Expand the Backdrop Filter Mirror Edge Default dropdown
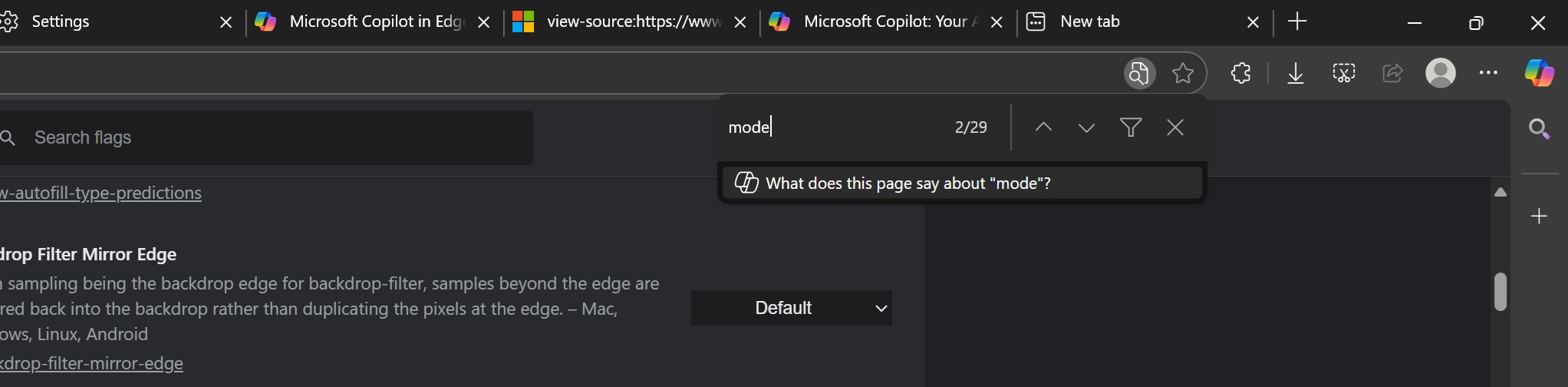 point(791,308)
